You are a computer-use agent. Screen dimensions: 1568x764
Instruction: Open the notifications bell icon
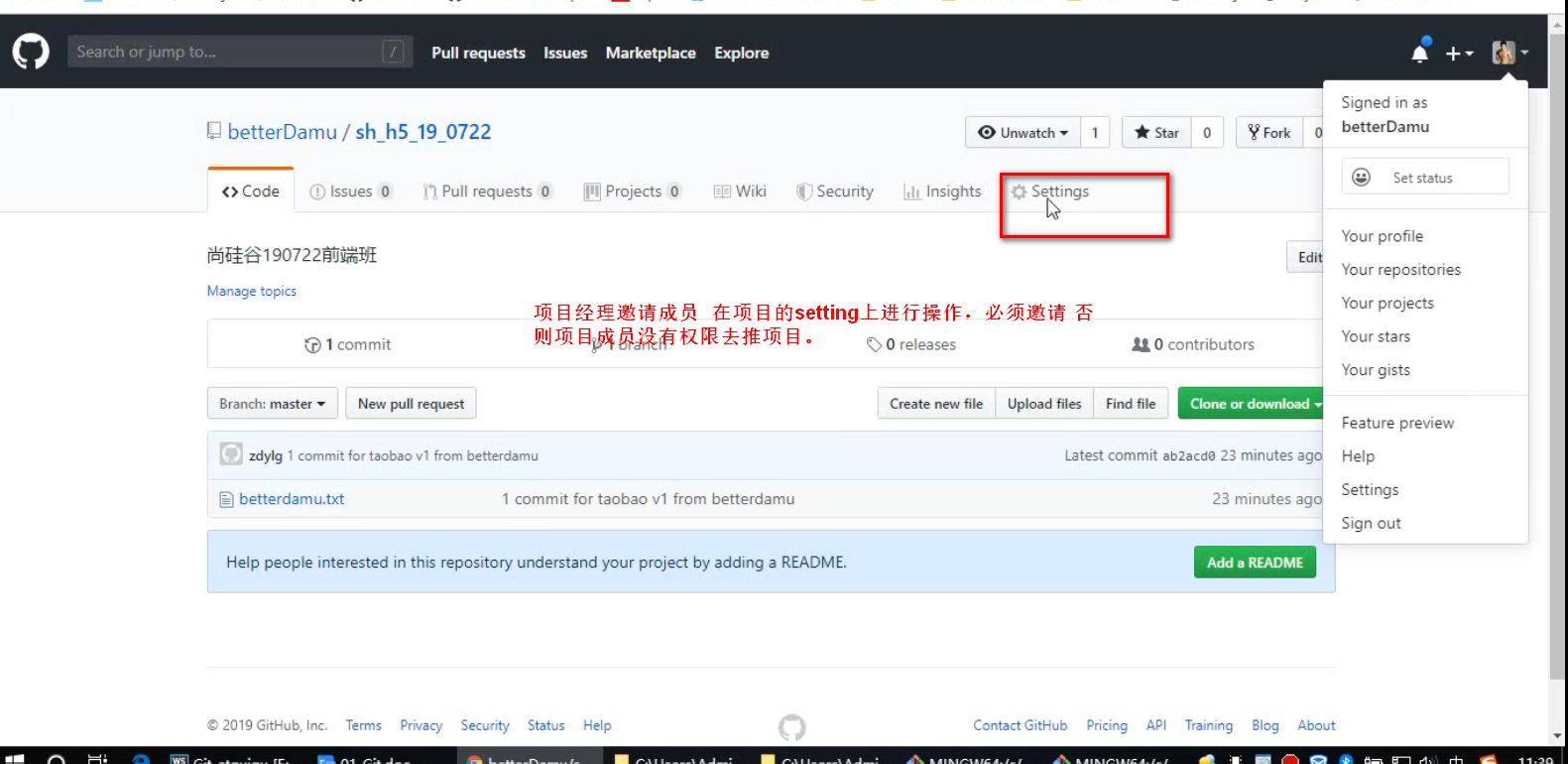(x=1420, y=53)
